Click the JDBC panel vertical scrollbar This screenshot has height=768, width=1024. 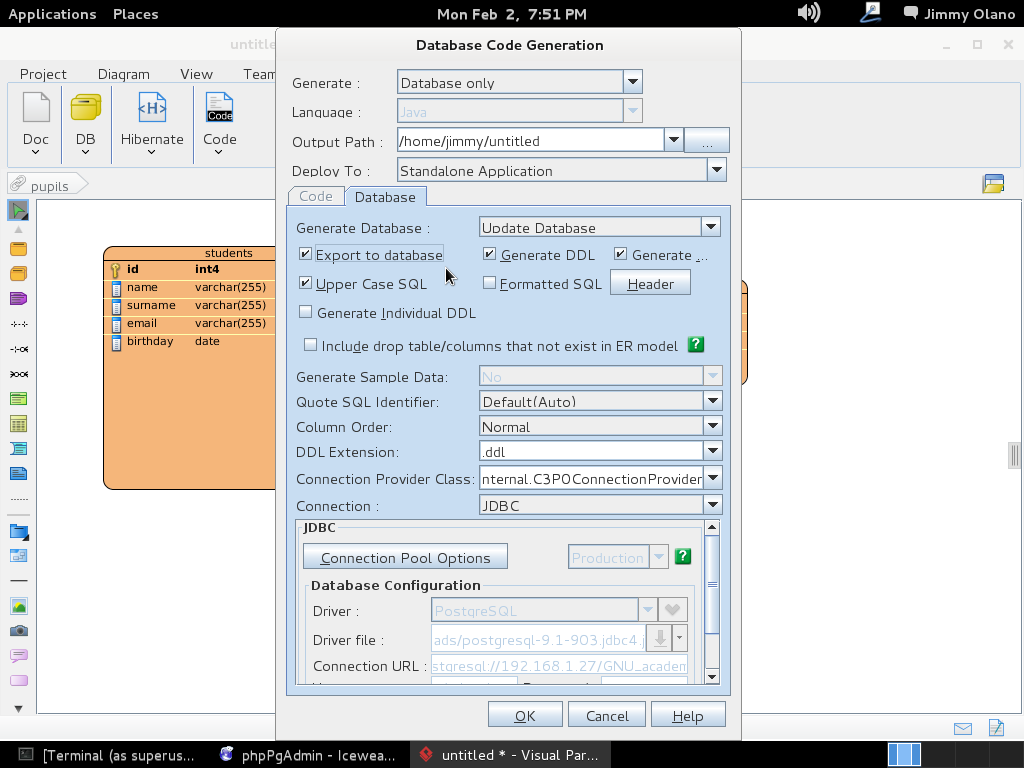[712, 585]
